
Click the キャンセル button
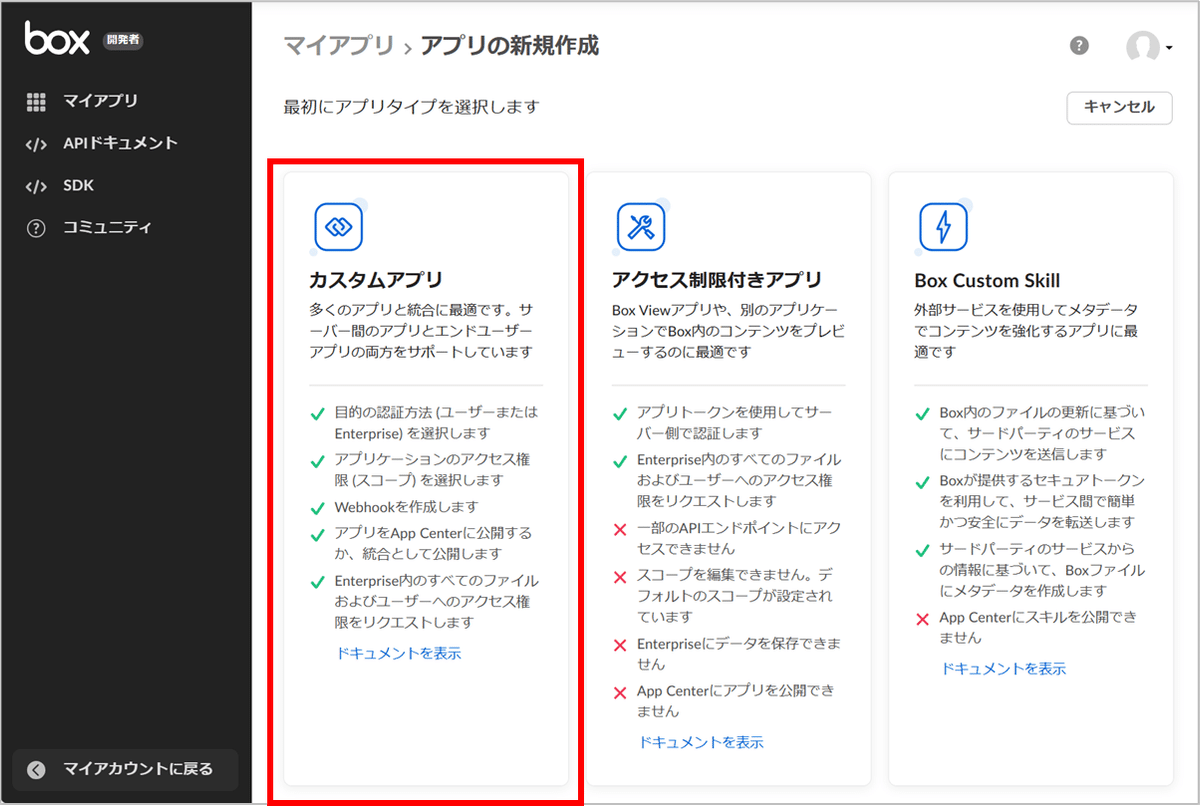[1119, 108]
